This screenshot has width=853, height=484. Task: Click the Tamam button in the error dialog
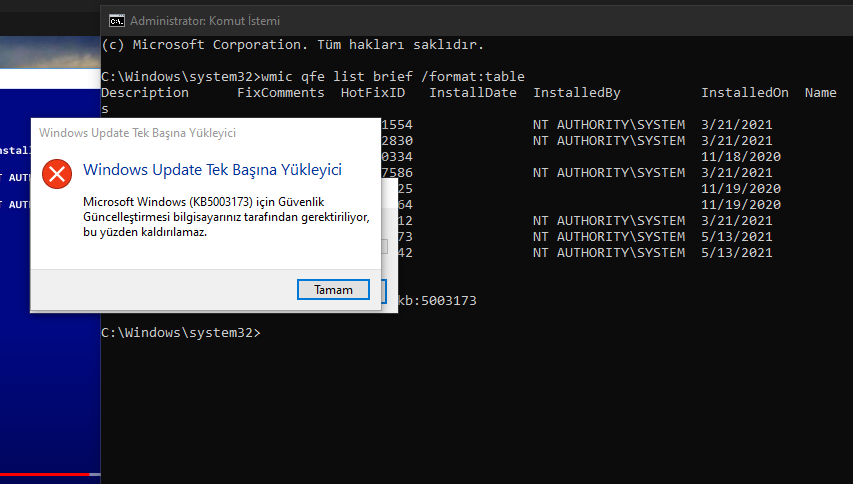tap(333, 290)
